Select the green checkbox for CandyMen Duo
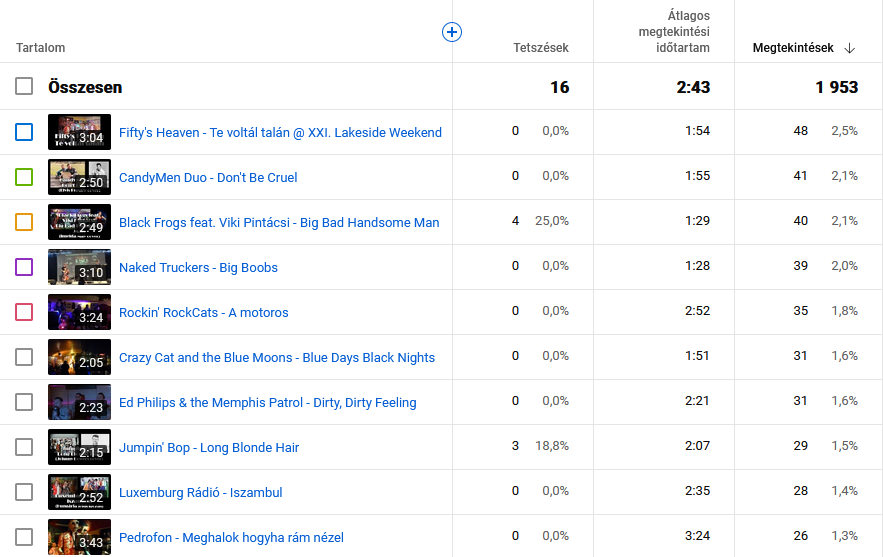 tap(24, 177)
